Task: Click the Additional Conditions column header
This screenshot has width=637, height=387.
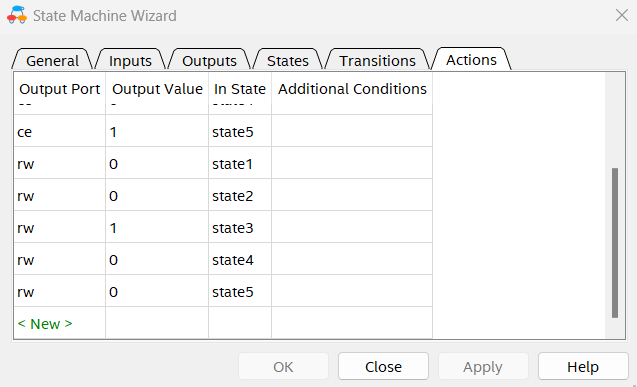Action: [x=352, y=89]
